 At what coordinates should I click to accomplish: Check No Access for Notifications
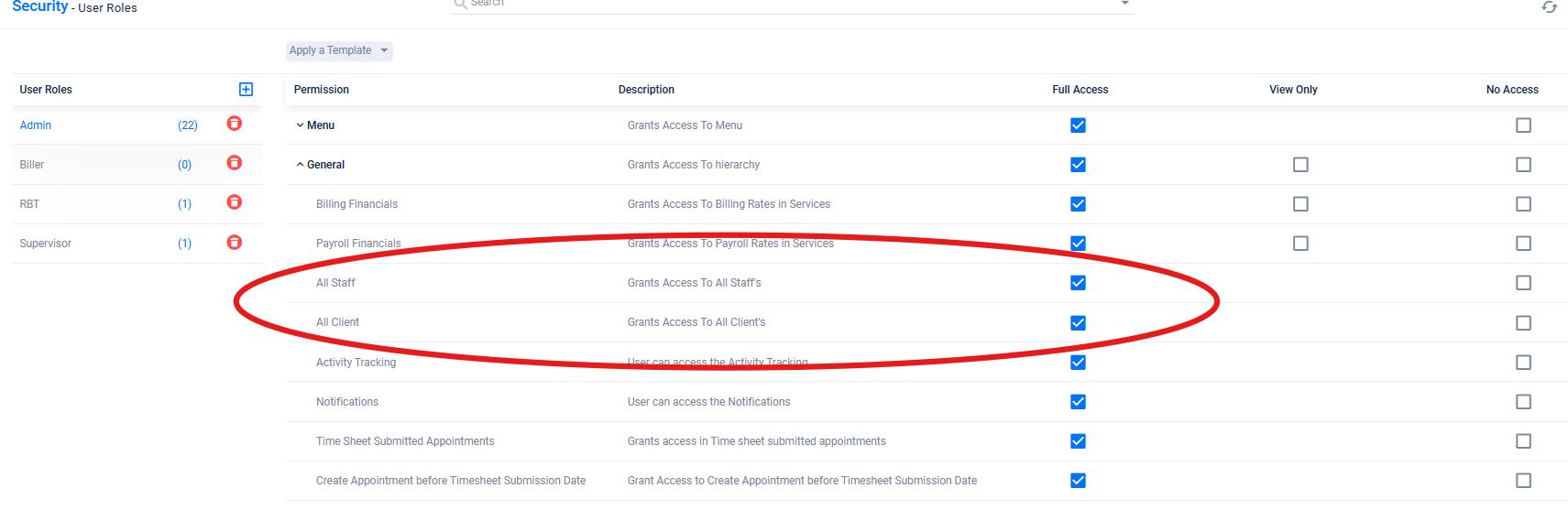pyautogui.click(x=1523, y=402)
